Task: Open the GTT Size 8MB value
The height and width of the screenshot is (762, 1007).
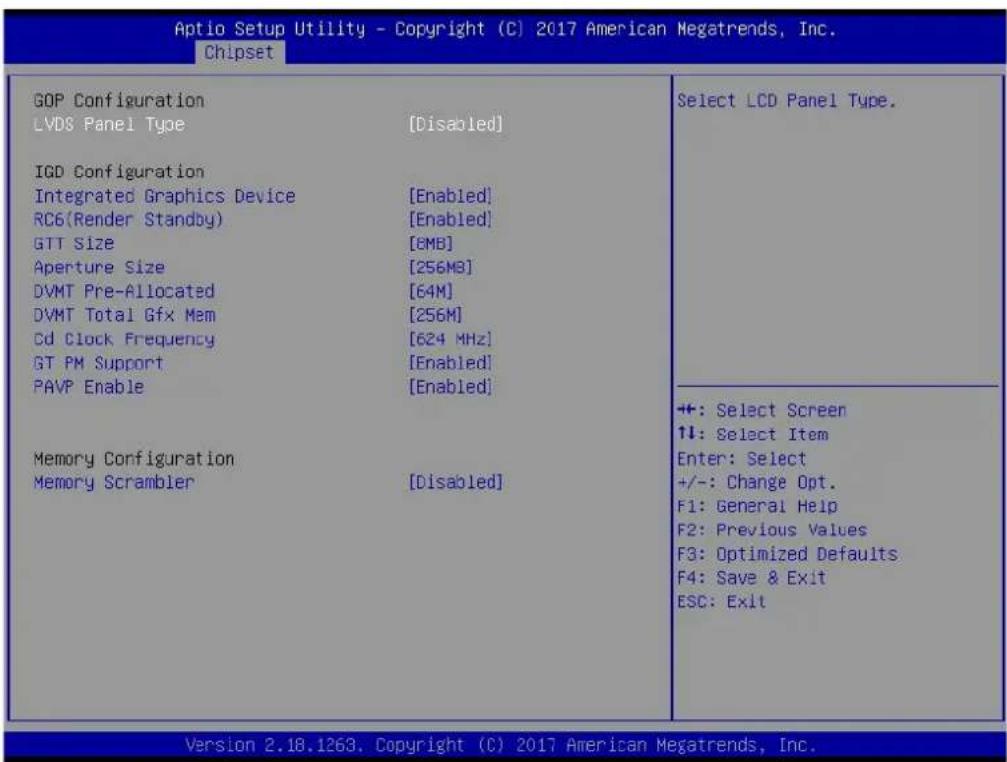Action: pyautogui.click(x=431, y=244)
